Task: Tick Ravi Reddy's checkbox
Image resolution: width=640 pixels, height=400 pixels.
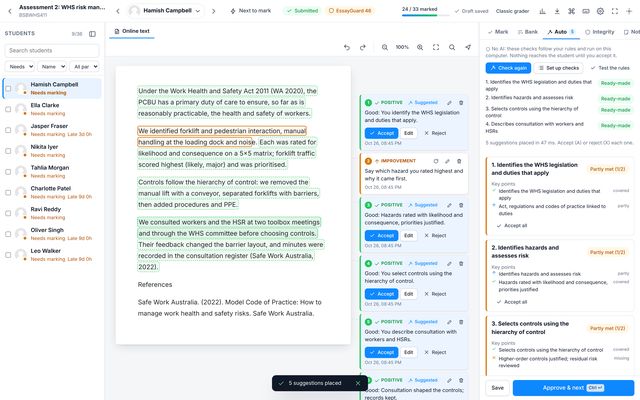Action: pyautogui.click(x=8, y=213)
